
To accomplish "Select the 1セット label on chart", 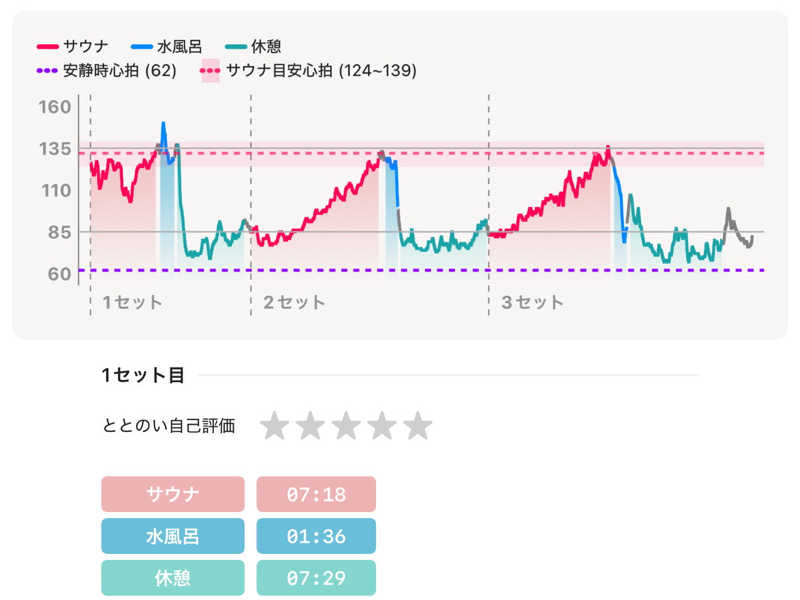I will pyautogui.click(x=132, y=302).
